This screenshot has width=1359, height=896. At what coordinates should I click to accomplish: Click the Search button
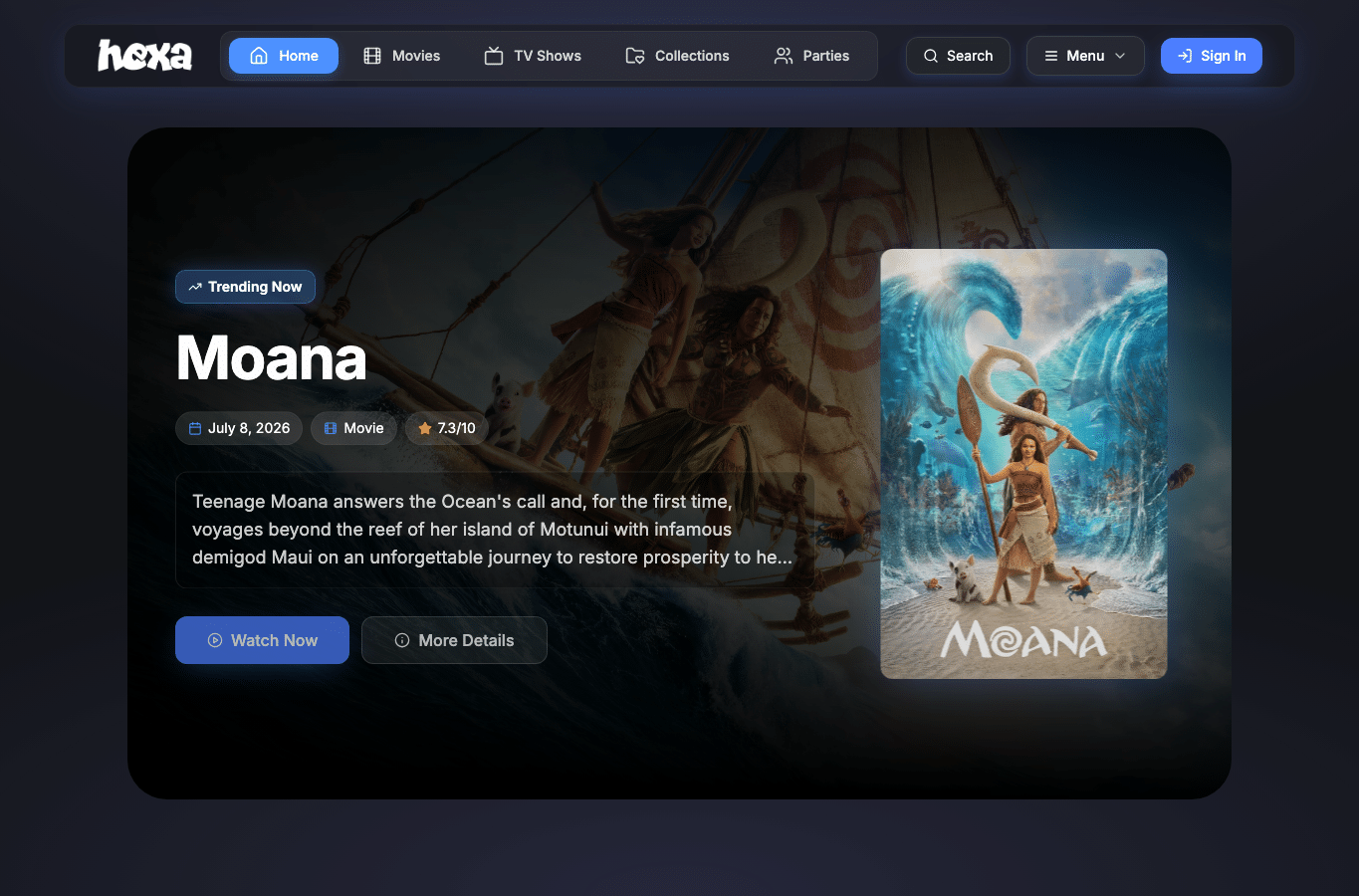pos(958,56)
